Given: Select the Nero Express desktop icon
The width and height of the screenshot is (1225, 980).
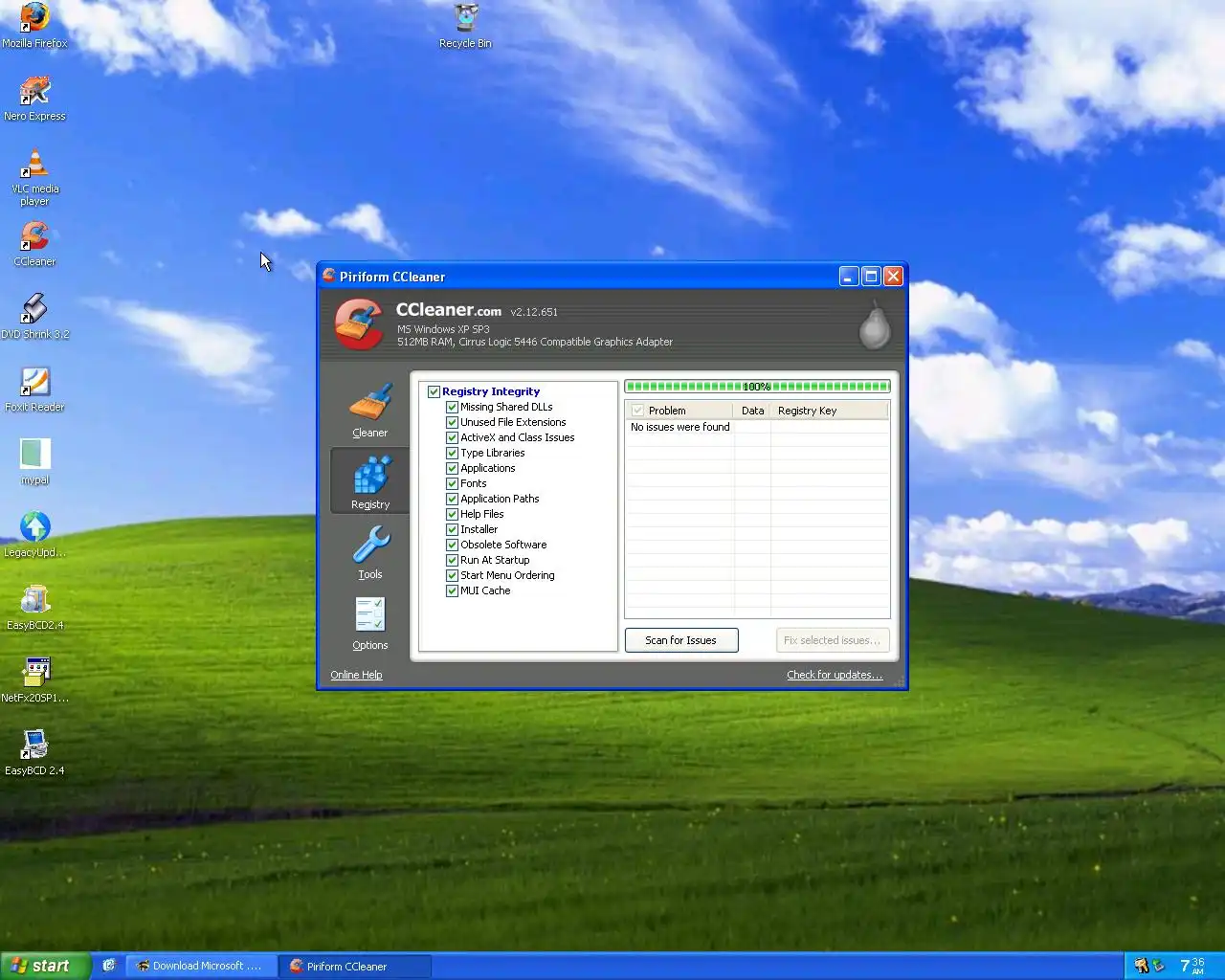Looking at the screenshot, I should [34, 99].
